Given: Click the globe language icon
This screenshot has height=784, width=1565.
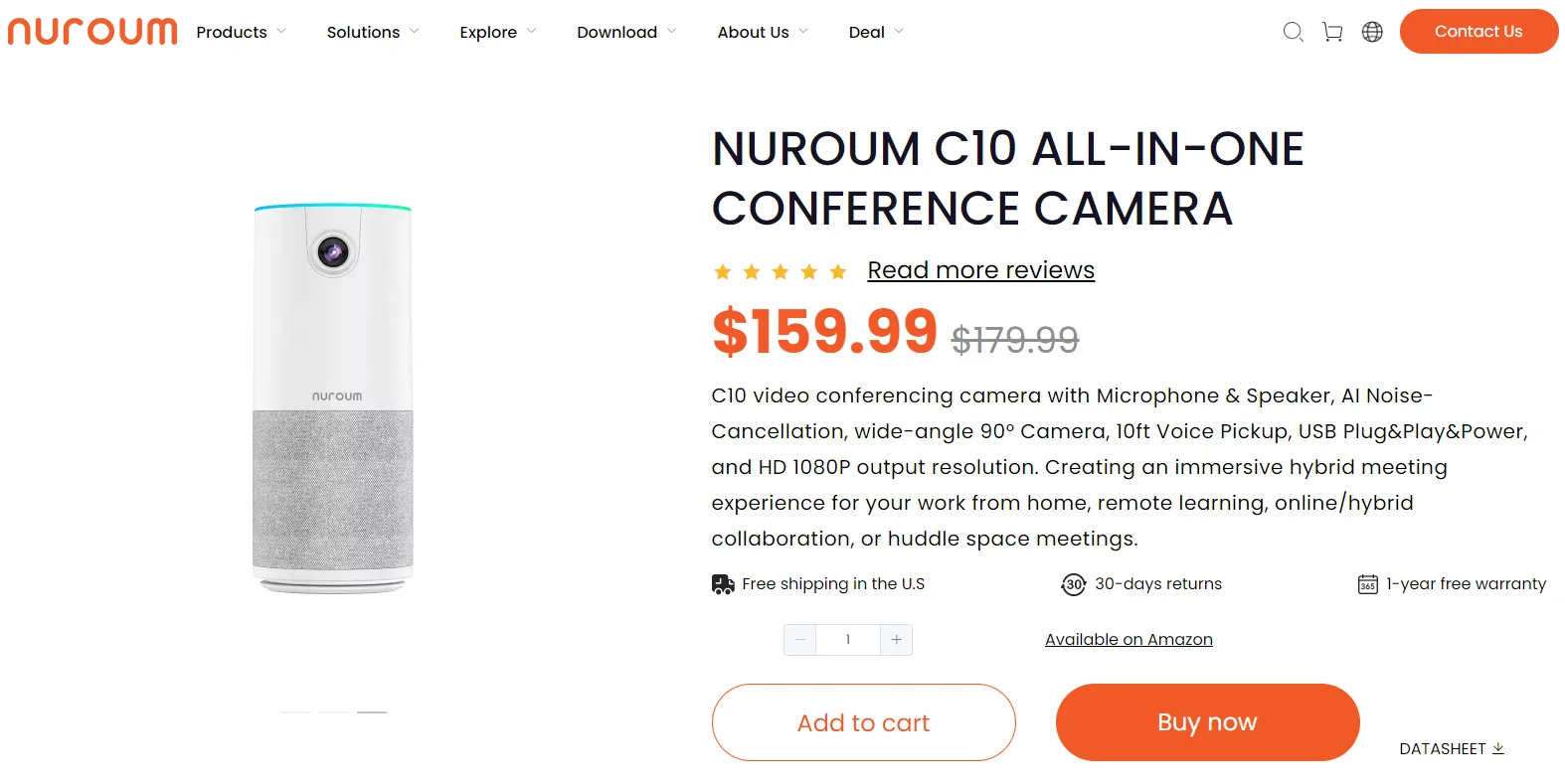Looking at the screenshot, I should point(1372,32).
